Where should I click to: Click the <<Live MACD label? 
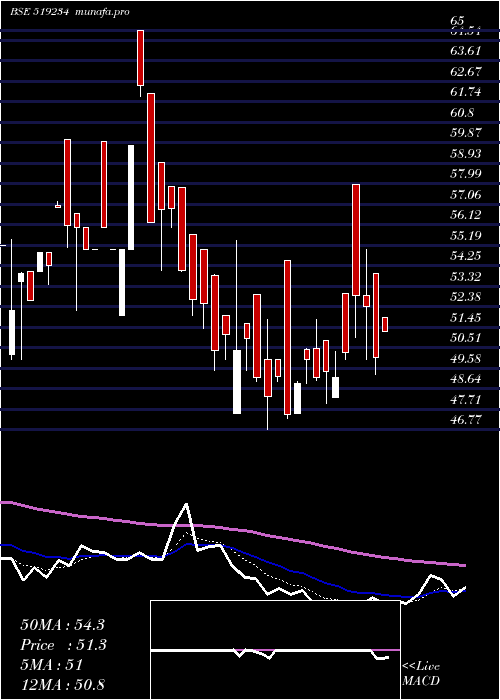click(421, 674)
